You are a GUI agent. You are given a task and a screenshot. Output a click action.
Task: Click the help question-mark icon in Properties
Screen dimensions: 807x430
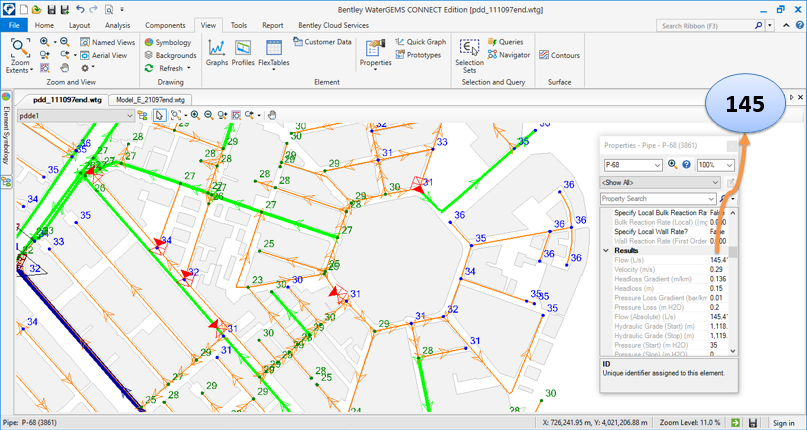click(686, 165)
